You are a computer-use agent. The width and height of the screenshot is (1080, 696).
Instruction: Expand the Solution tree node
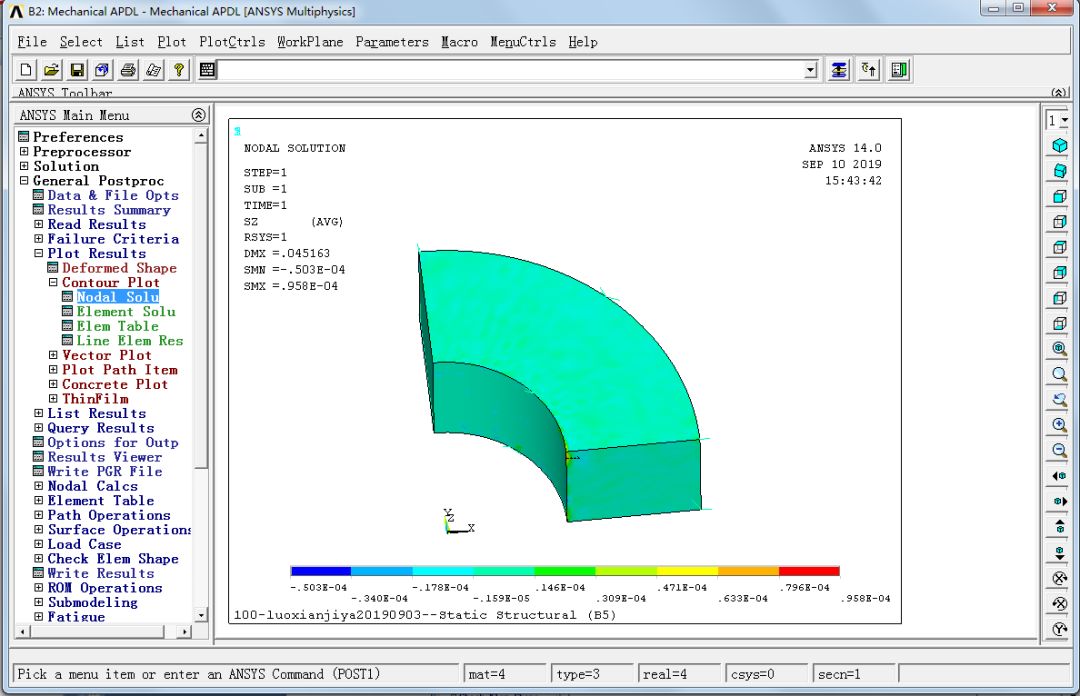click(x=24, y=166)
